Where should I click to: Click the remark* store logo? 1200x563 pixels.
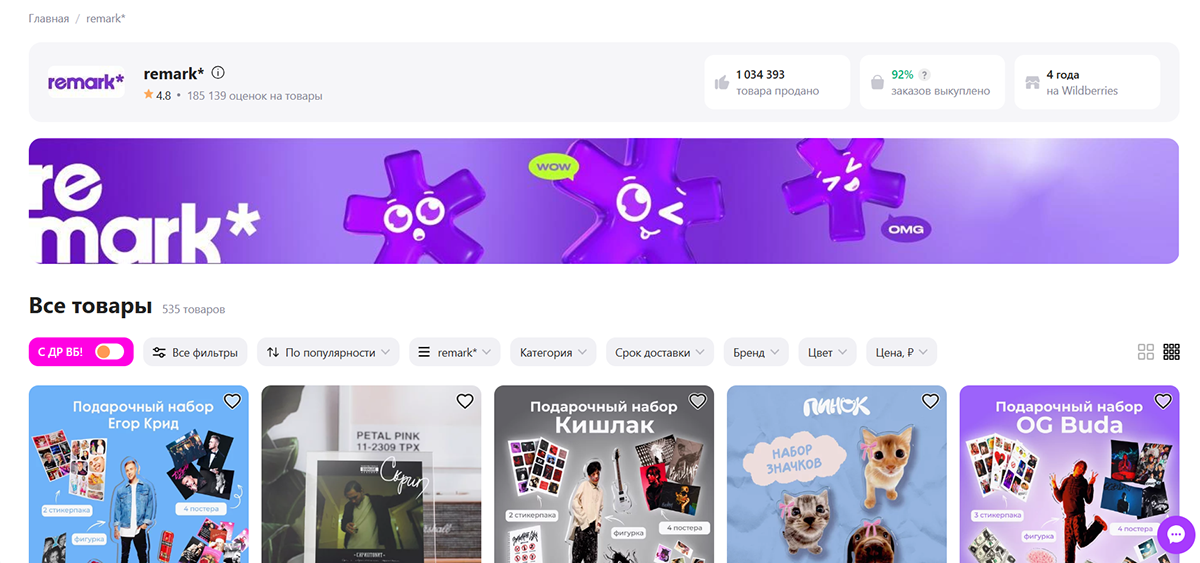[x=86, y=82]
